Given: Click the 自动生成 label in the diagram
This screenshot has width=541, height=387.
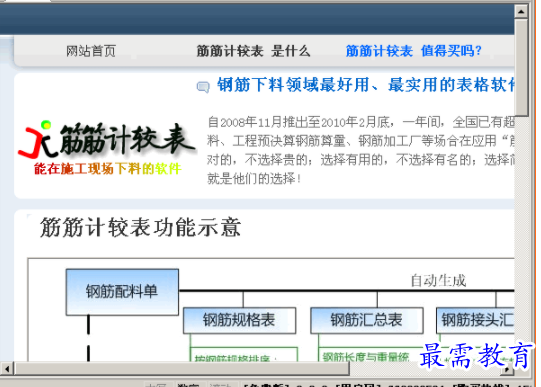Looking at the screenshot, I should tap(438, 280).
